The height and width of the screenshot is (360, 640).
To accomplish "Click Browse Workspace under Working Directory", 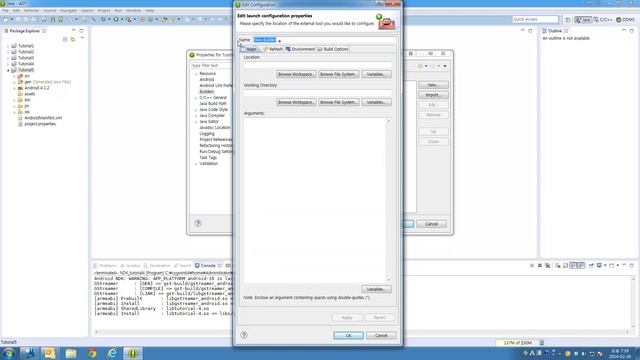I will point(296,102).
